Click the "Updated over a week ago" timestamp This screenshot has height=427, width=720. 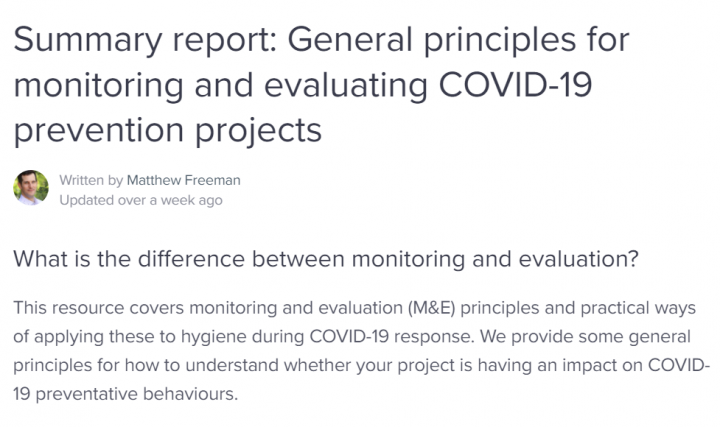(x=141, y=199)
